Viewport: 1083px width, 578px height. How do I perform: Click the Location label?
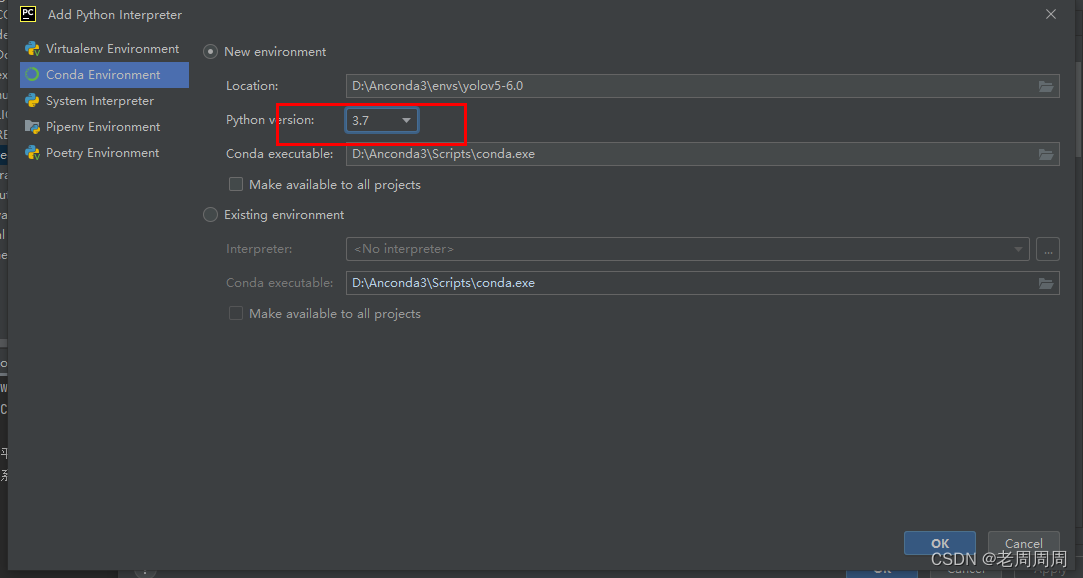point(251,86)
